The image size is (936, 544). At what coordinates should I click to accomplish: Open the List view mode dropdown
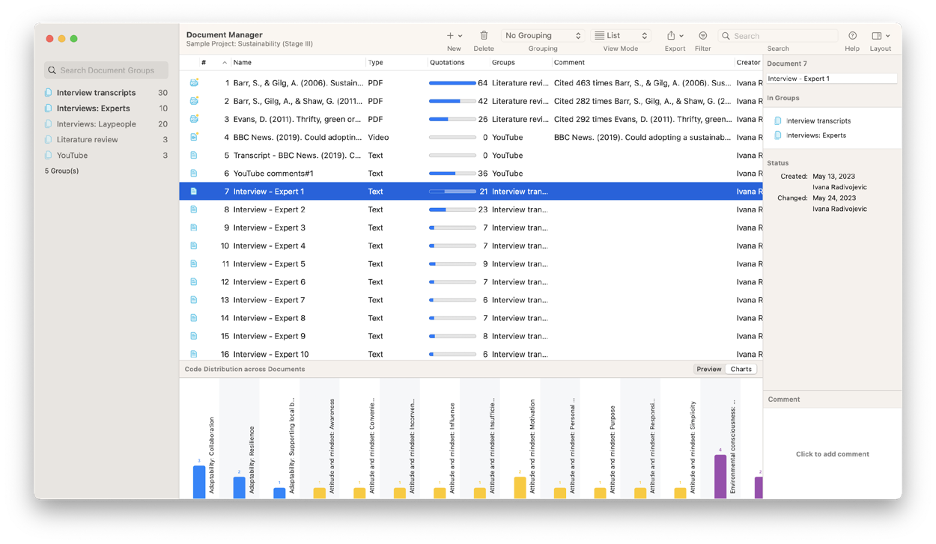click(620, 36)
